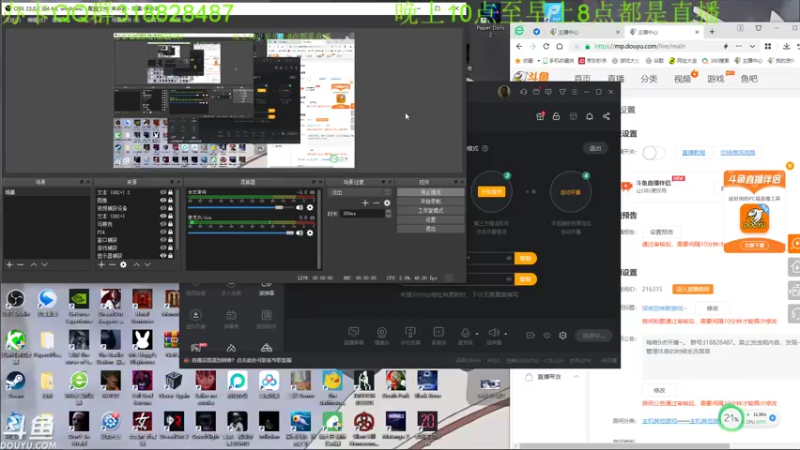Viewport: 800px width, 450px height.
Task: Click 停止推流 button in OBS controls
Action: click(x=431, y=192)
